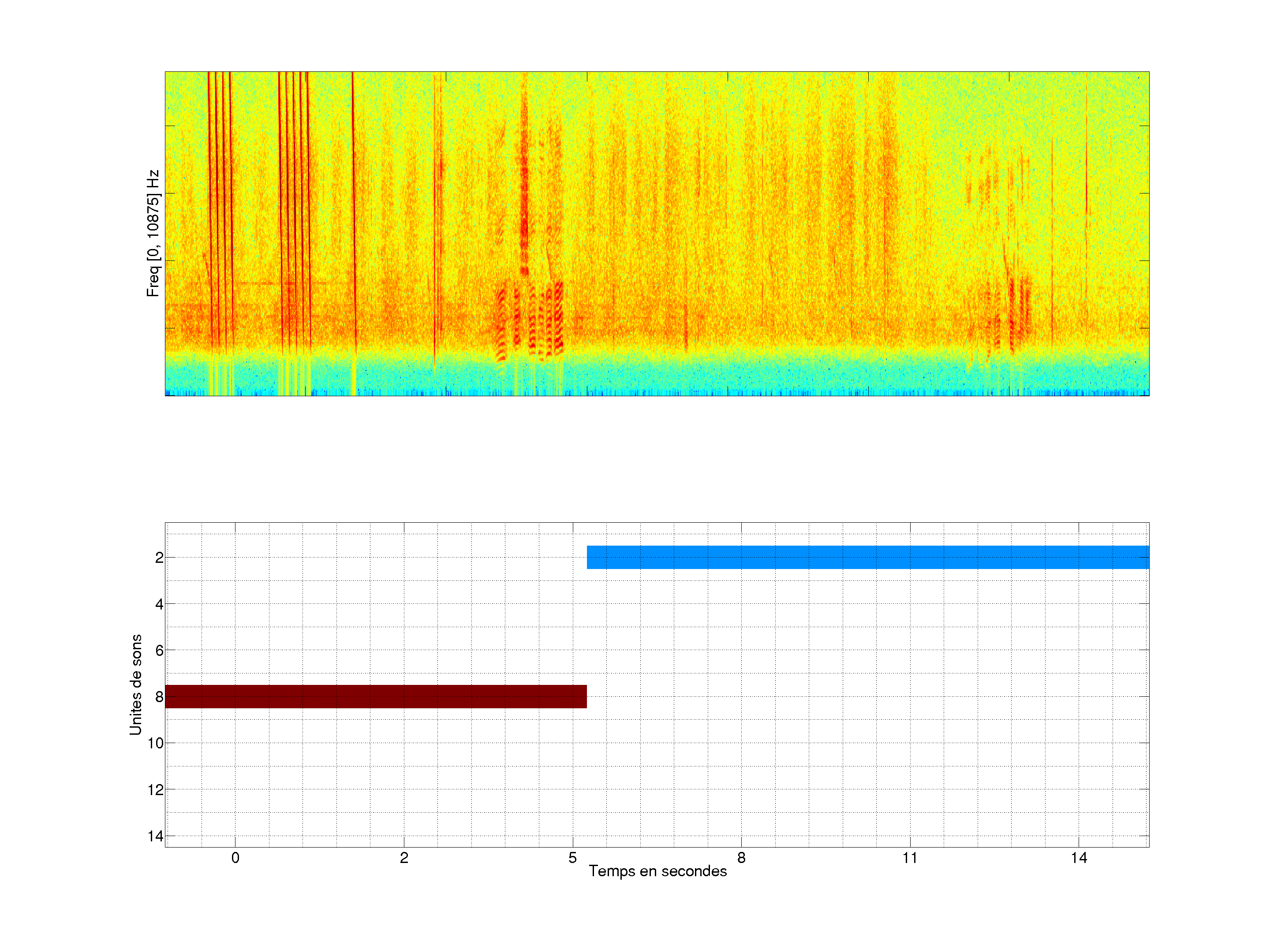Click y-axis tick label 10
The height and width of the screenshot is (952, 1270).
156,743
